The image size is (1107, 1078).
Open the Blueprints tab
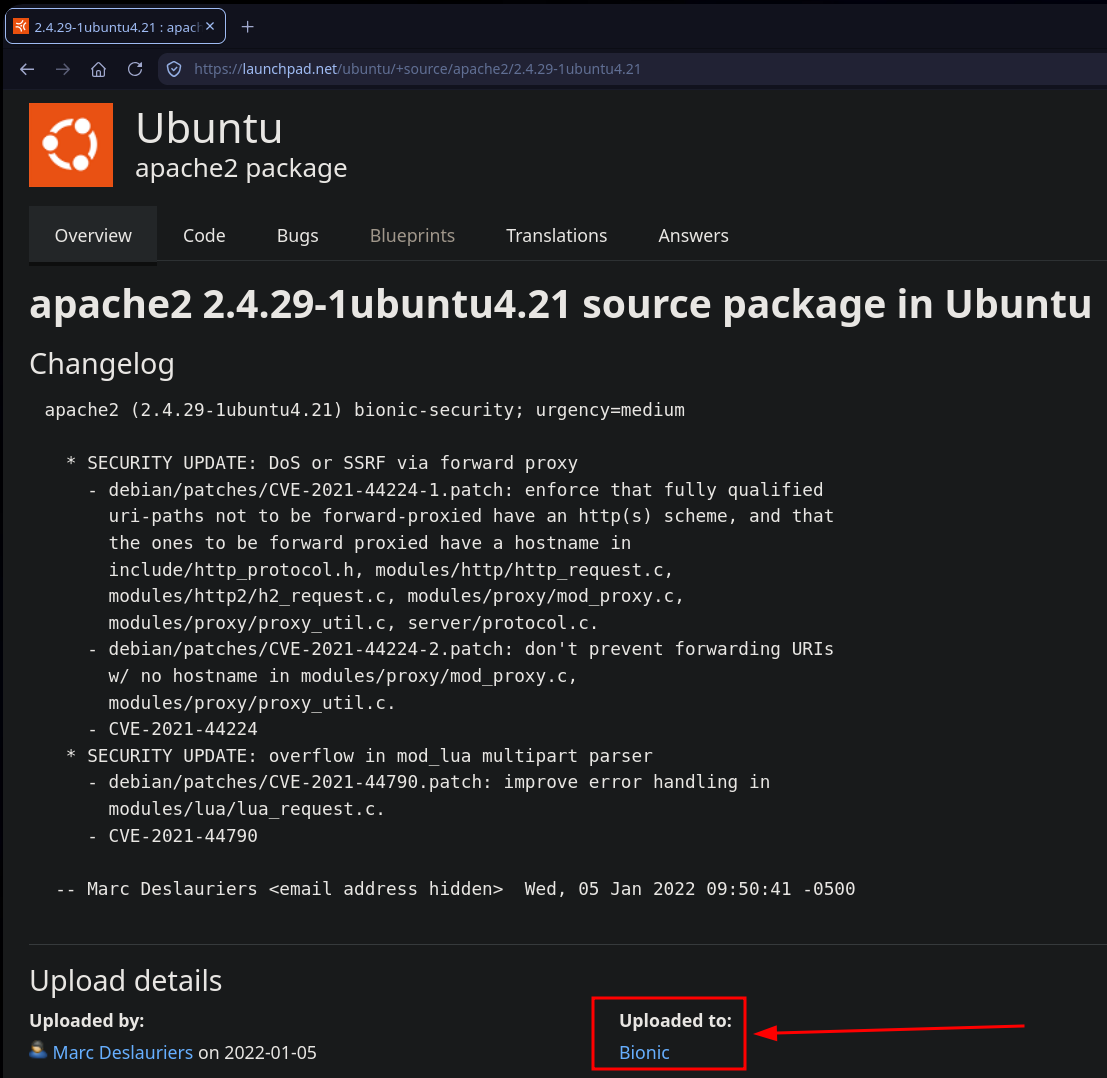(x=412, y=235)
